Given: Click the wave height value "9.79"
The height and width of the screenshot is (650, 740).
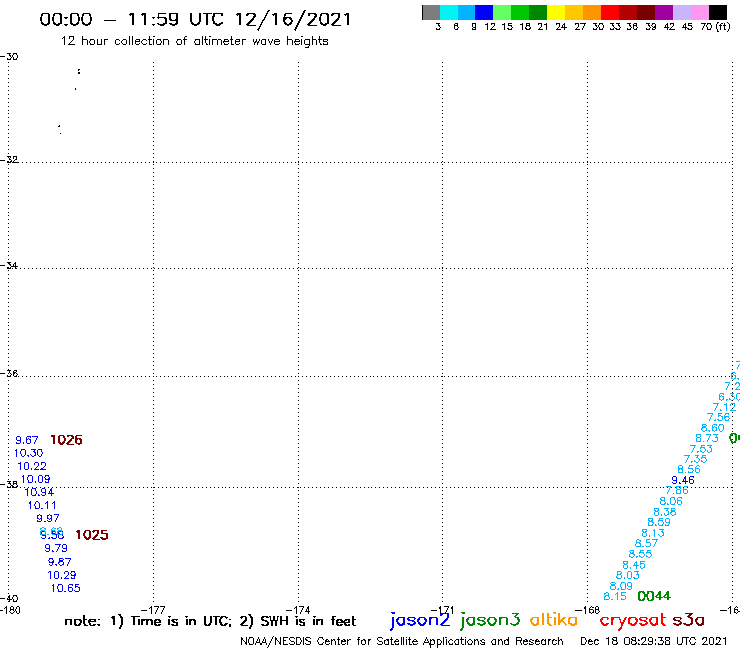Looking at the screenshot, I should [56, 549].
